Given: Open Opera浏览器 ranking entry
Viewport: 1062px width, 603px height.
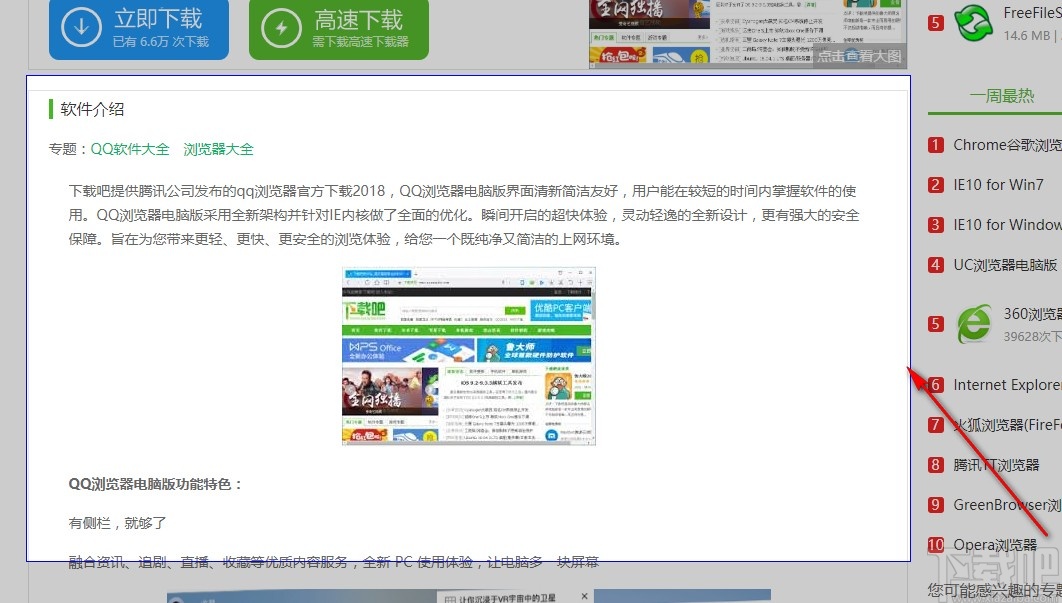Looking at the screenshot, I should [x=995, y=545].
